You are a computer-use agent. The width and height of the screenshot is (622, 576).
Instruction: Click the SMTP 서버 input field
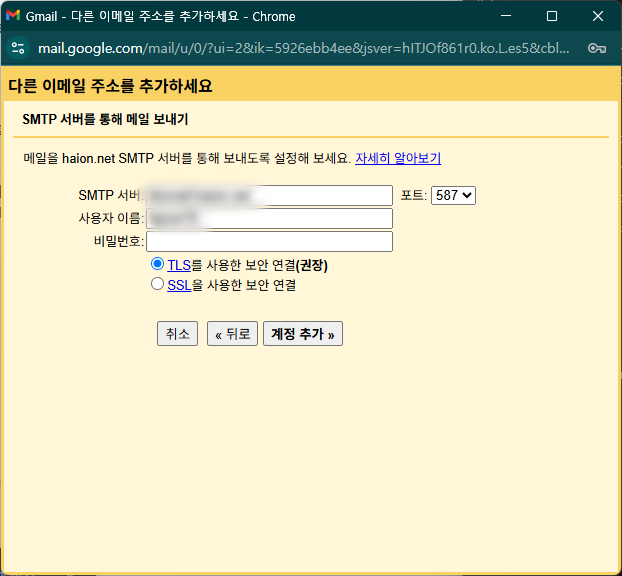pos(269,195)
